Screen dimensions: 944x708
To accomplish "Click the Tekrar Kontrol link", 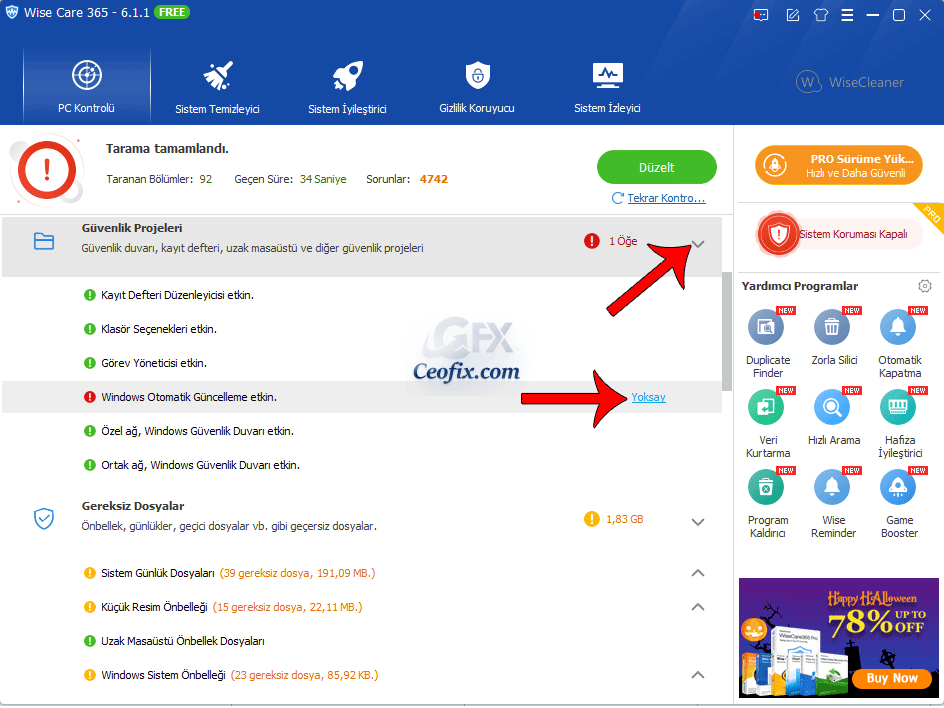I will click(666, 198).
